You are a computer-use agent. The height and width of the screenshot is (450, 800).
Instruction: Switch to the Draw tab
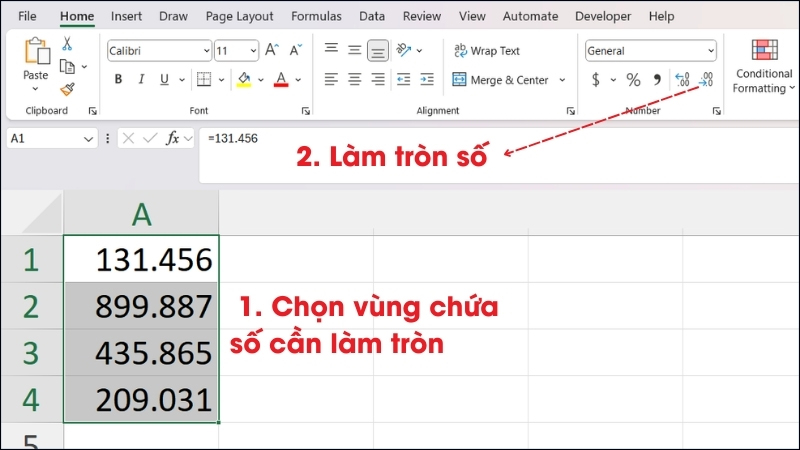pyautogui.click(x=173, y=16)
